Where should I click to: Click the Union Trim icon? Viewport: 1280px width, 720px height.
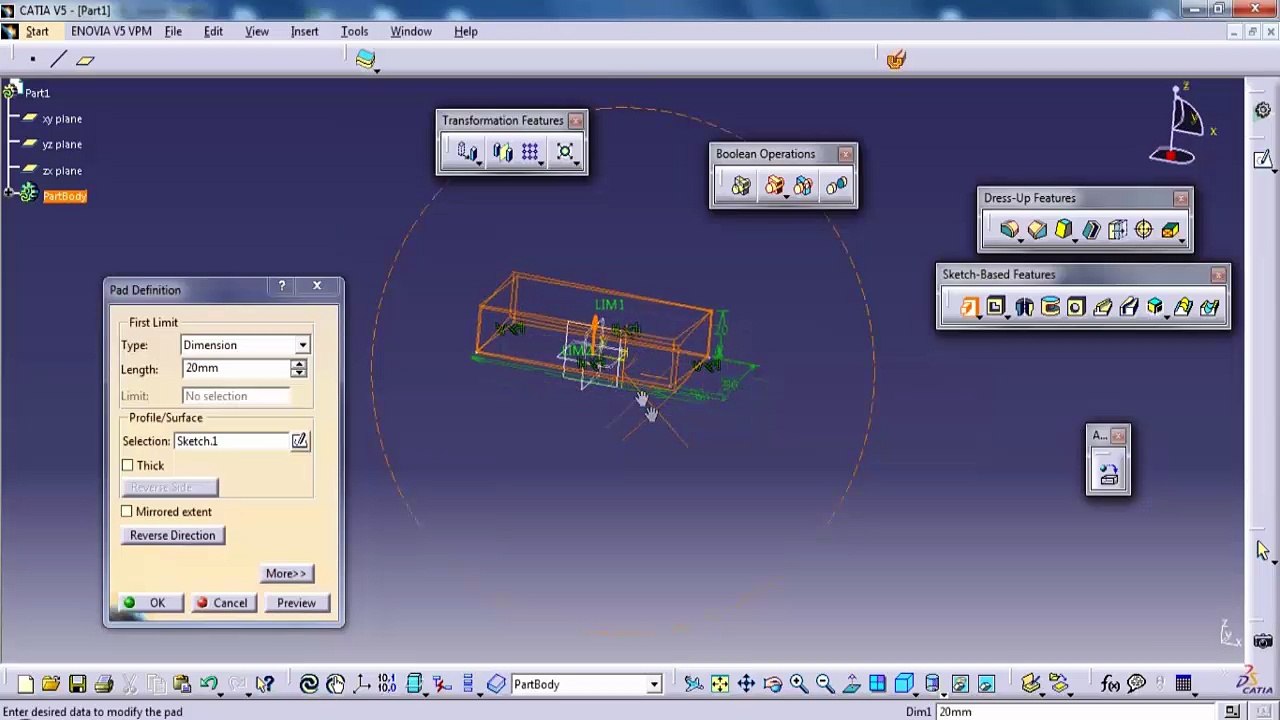click(803, 186)
